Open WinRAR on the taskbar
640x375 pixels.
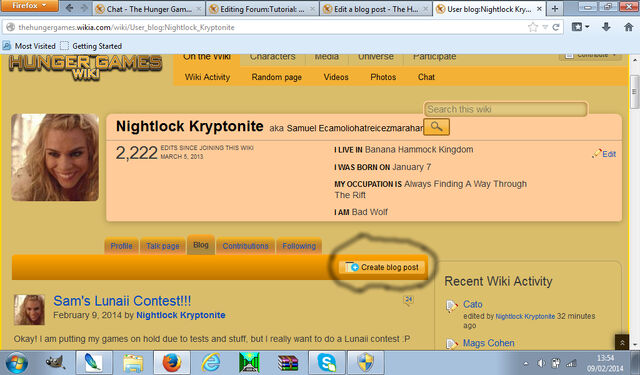pyautogui.click(x=288, y=362)
